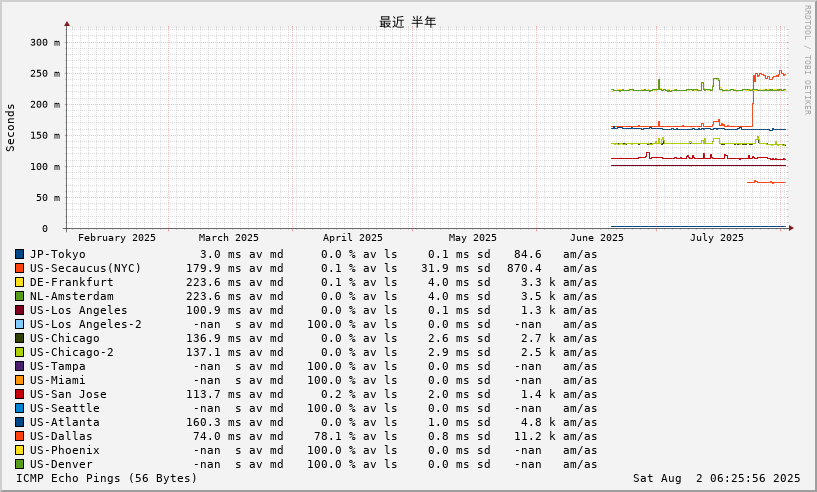Screen dimensions: 817x492
Task: Click the US-Tampa purple swatch
Action: click(x=19, y=366)
